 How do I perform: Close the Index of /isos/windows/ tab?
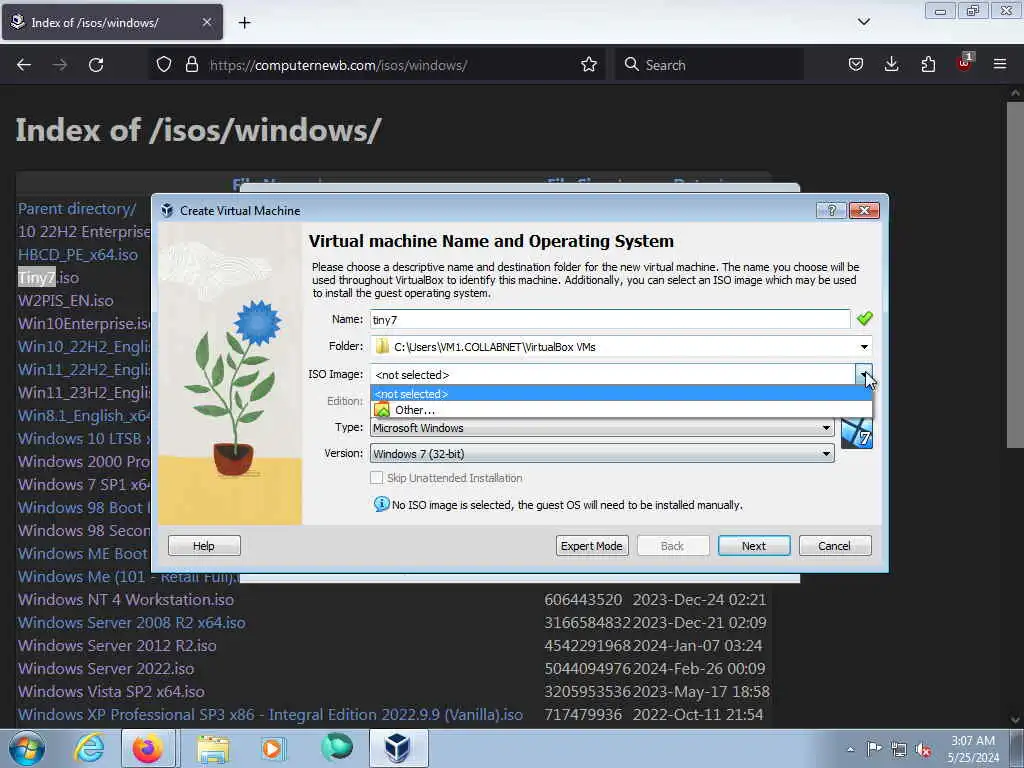(x=207, y=22)
